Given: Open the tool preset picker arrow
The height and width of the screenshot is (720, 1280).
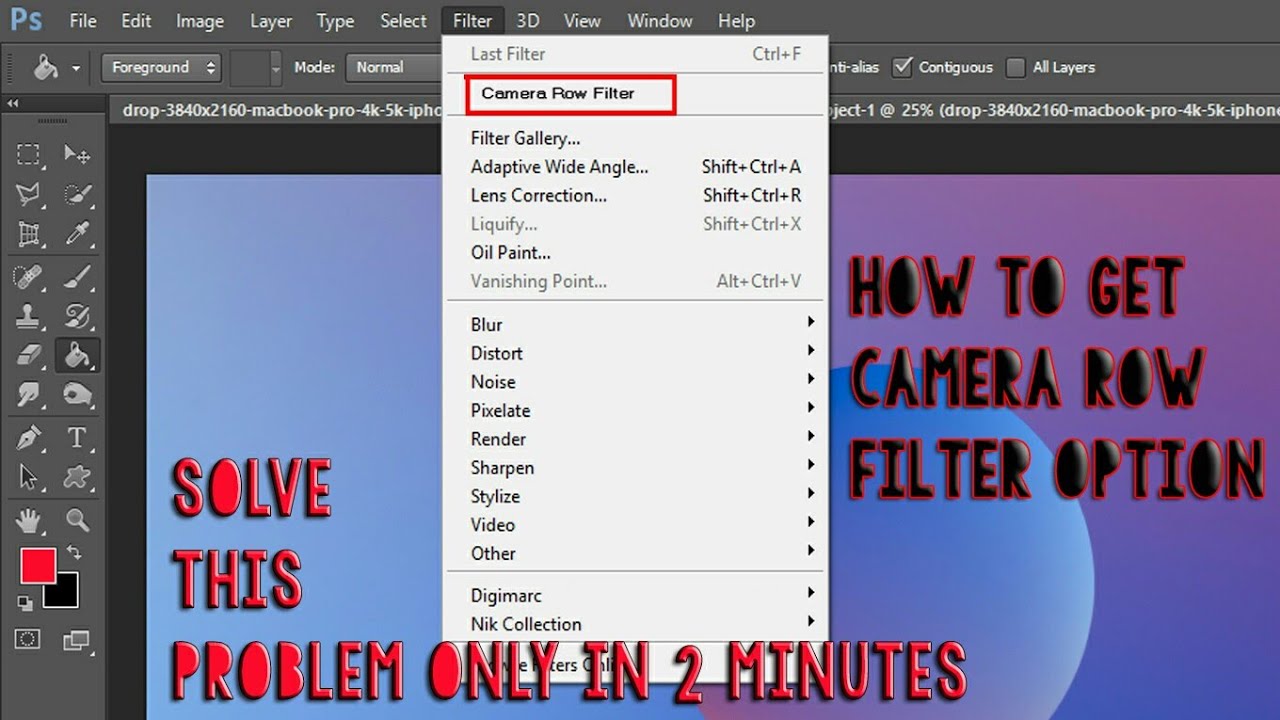Looking at the screenshot, I should coord(76,68).
